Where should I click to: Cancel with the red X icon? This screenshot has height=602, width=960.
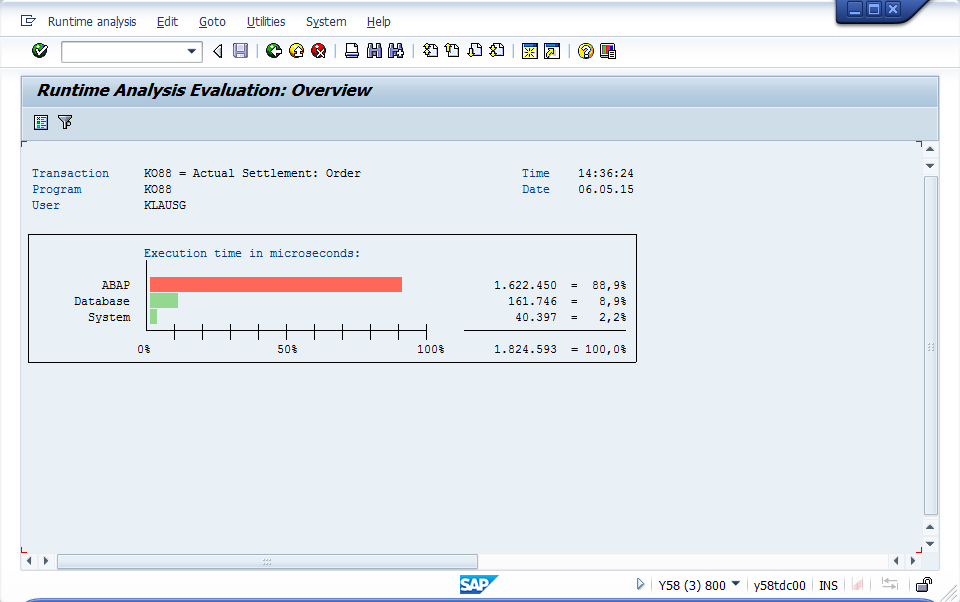(x=318, y=51)
